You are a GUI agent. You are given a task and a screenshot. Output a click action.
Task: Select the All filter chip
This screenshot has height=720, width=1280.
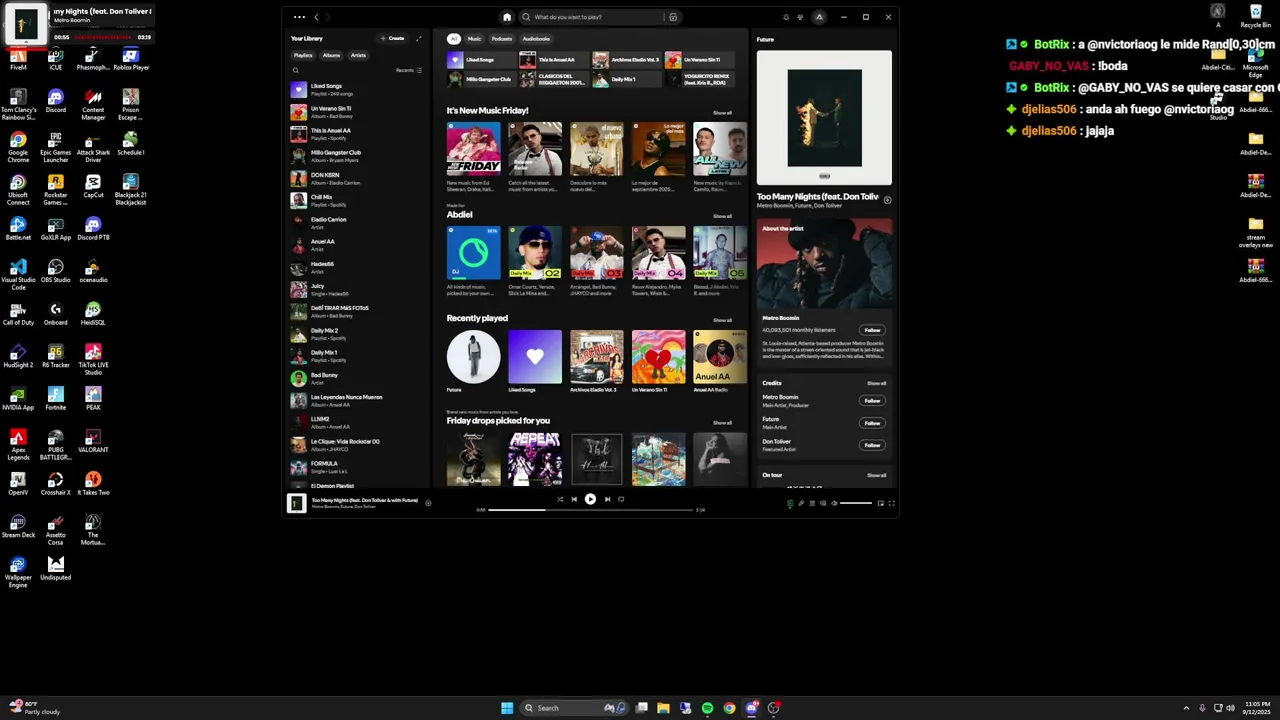[454, 39]
